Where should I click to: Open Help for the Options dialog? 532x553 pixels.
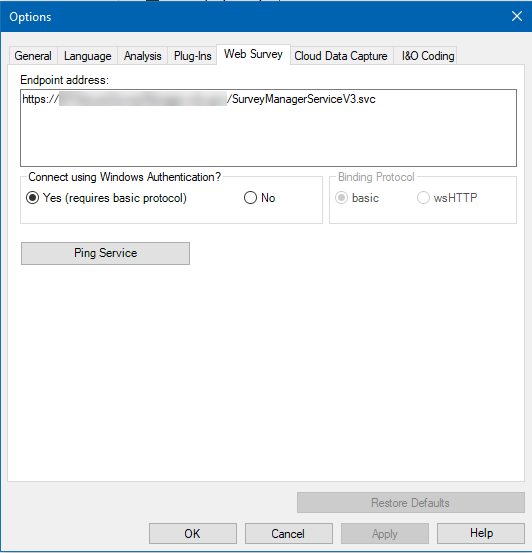coord(481,534)
